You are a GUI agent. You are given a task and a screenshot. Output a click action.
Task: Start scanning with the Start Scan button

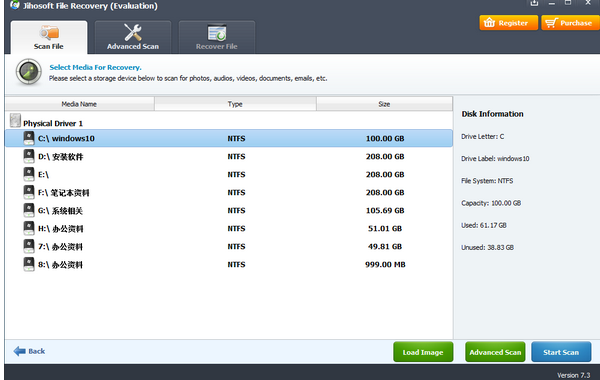pyautogui.click(x=561, y=352)
